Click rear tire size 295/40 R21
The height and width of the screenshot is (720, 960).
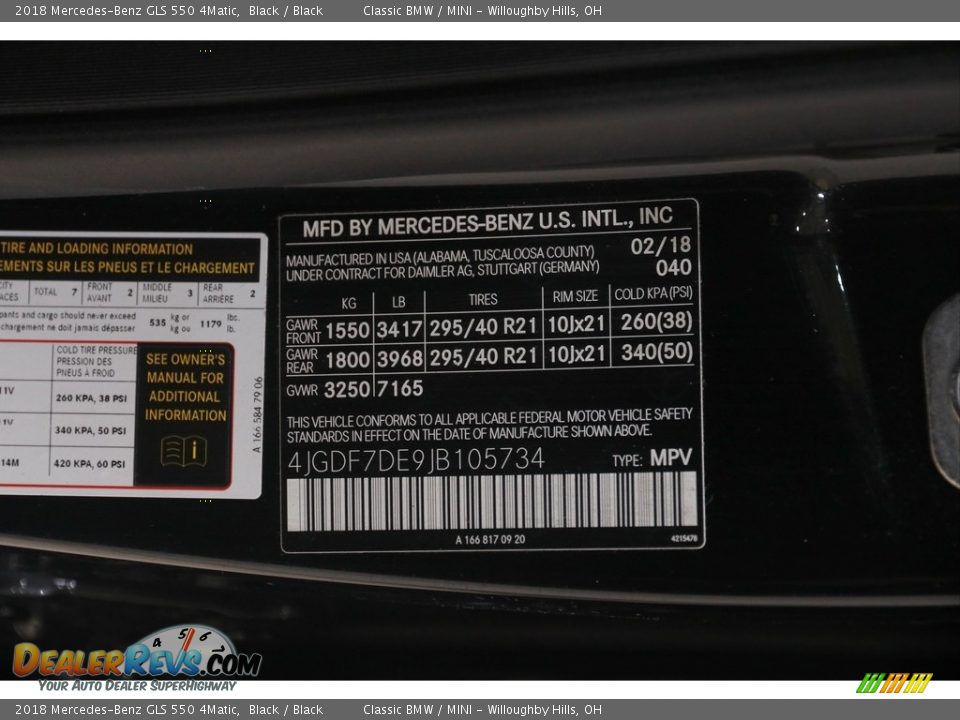click(482, 356)
